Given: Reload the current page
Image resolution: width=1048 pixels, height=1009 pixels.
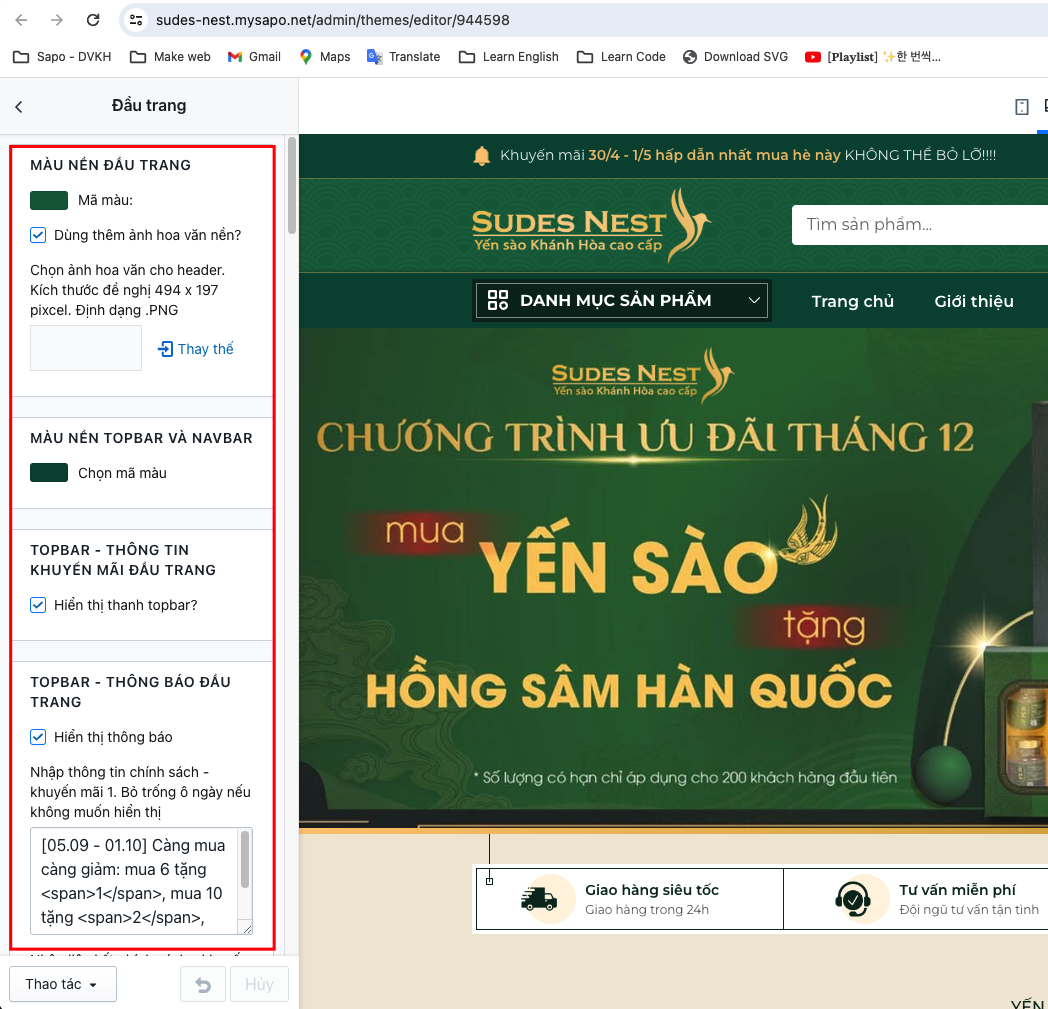Looking at the screenshot, I should tap(93, 20).
